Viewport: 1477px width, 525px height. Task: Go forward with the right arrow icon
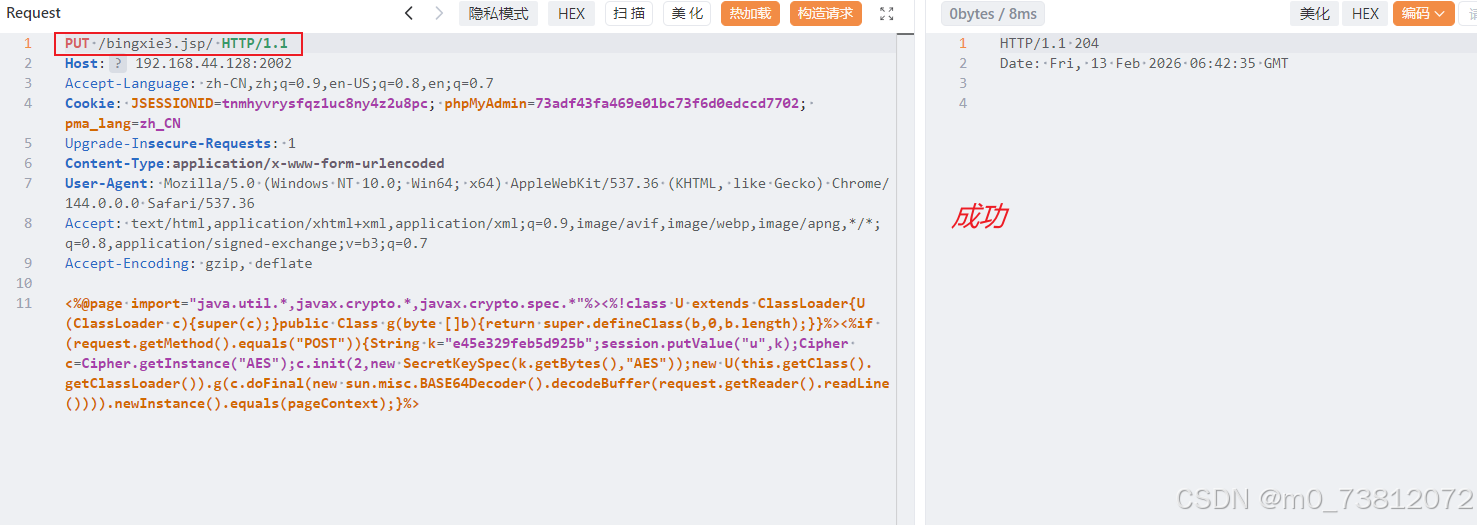pyautogui.click(x=439, y=13)
